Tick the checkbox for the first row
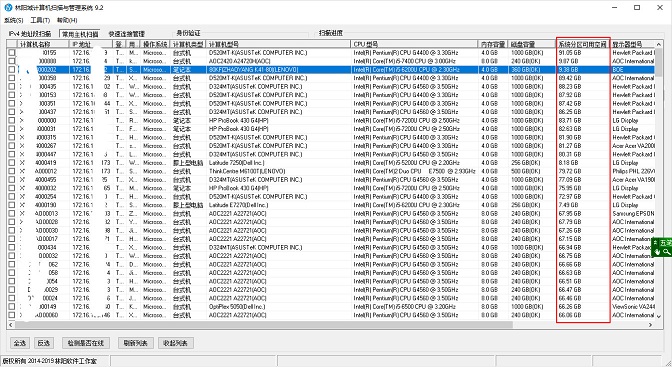This screenshot has width=672, height=367. (12, 53)
